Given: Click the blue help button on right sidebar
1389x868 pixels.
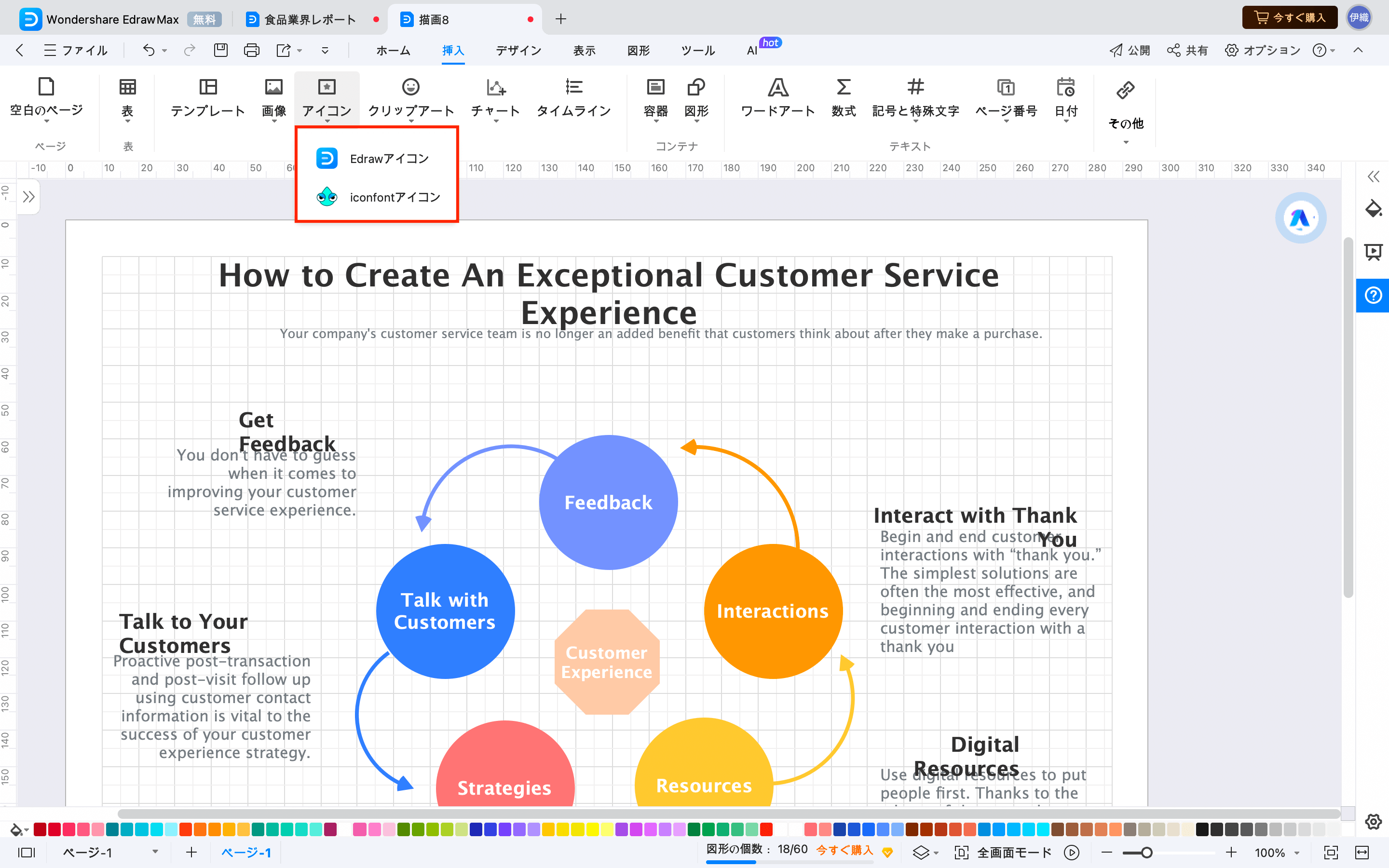Looking at the screenshot, I should [1373, 295].
